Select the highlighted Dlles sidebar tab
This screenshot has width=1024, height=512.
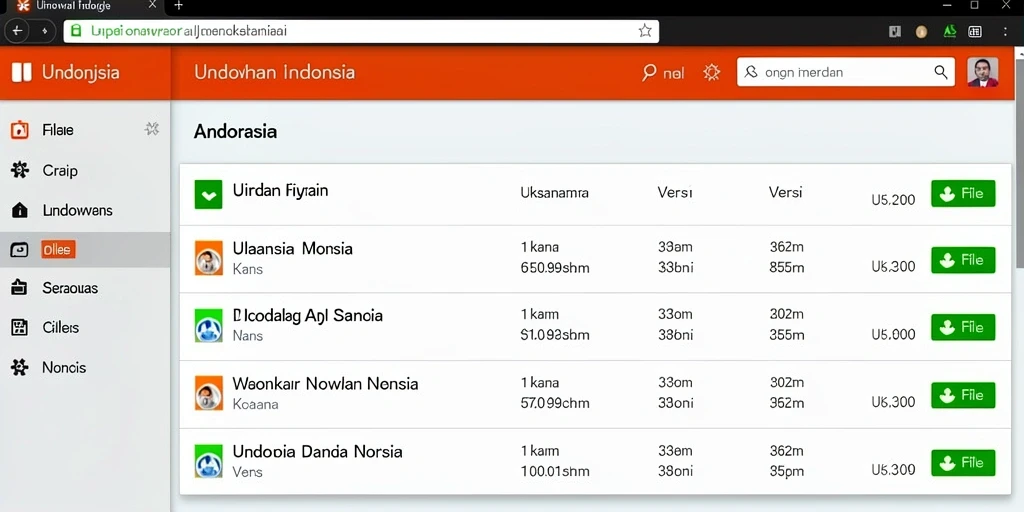tap(58, 249)
